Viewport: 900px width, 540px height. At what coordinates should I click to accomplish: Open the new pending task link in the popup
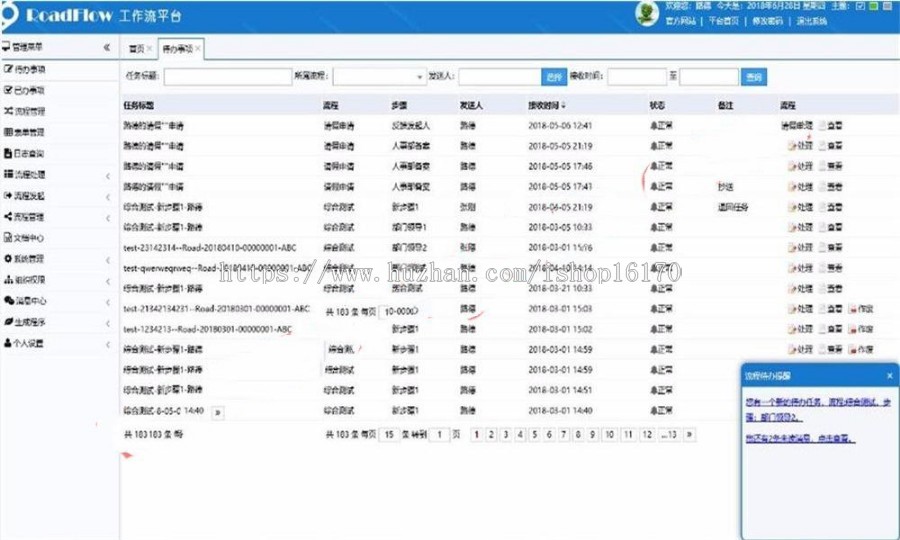coord(818,410)
